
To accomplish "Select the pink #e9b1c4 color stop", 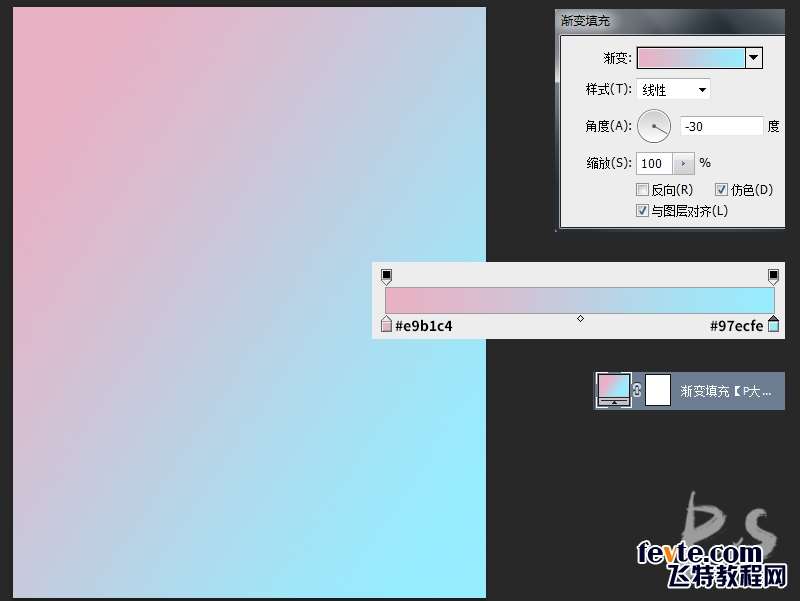I will 386,324.
